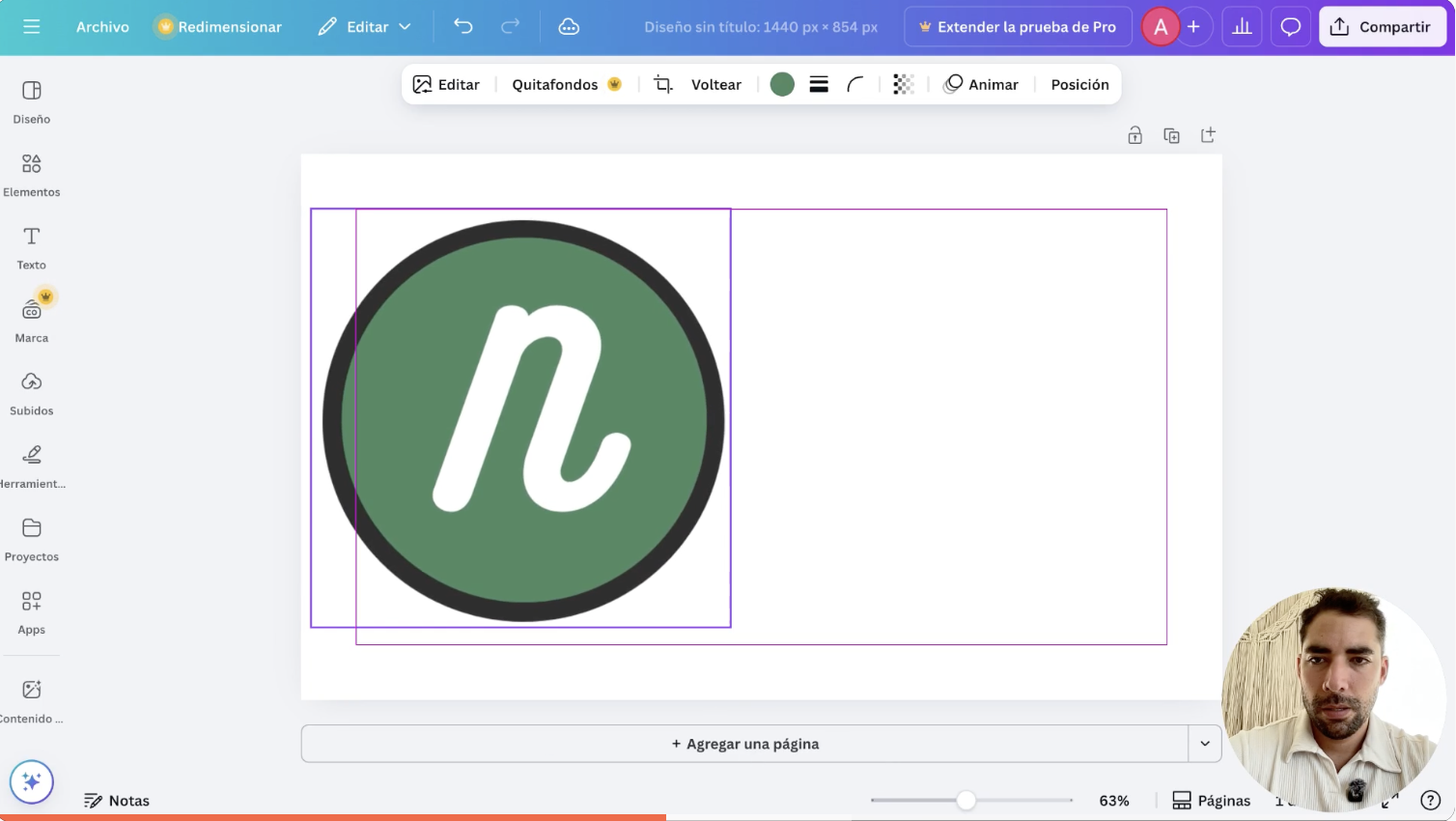Open analytics bar chart icon
1456x821 pixels.
tap(1242, 27)
